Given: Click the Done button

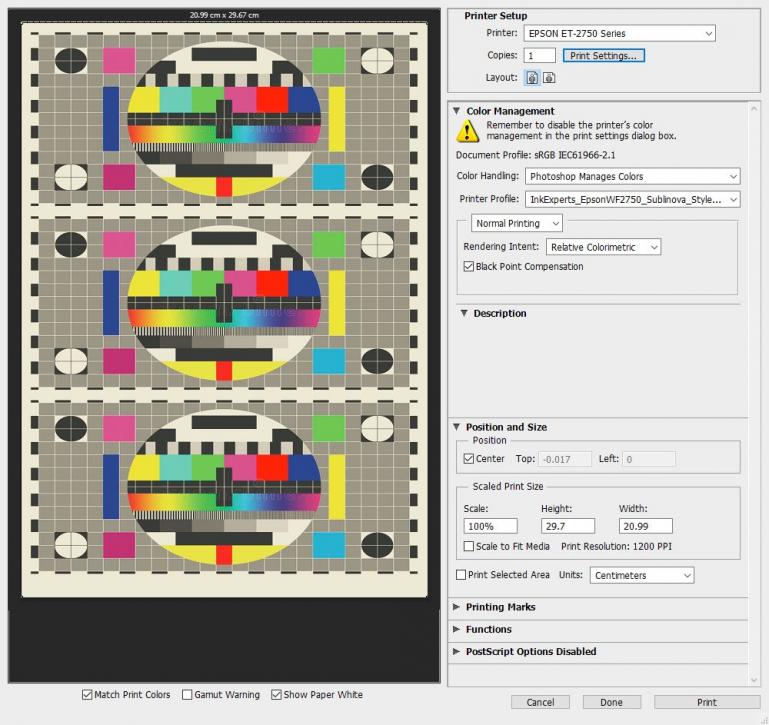Looking at the screenshot, I should pyautogui.click(x=611, y=702).
